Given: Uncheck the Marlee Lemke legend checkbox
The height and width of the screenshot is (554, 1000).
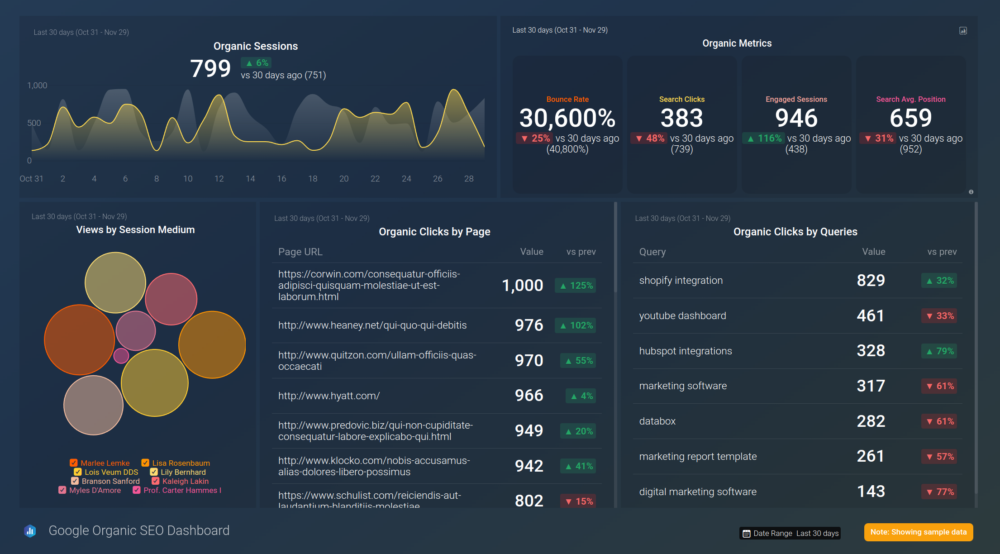Looking at the screenshot, I should click(x=74, y=463).
